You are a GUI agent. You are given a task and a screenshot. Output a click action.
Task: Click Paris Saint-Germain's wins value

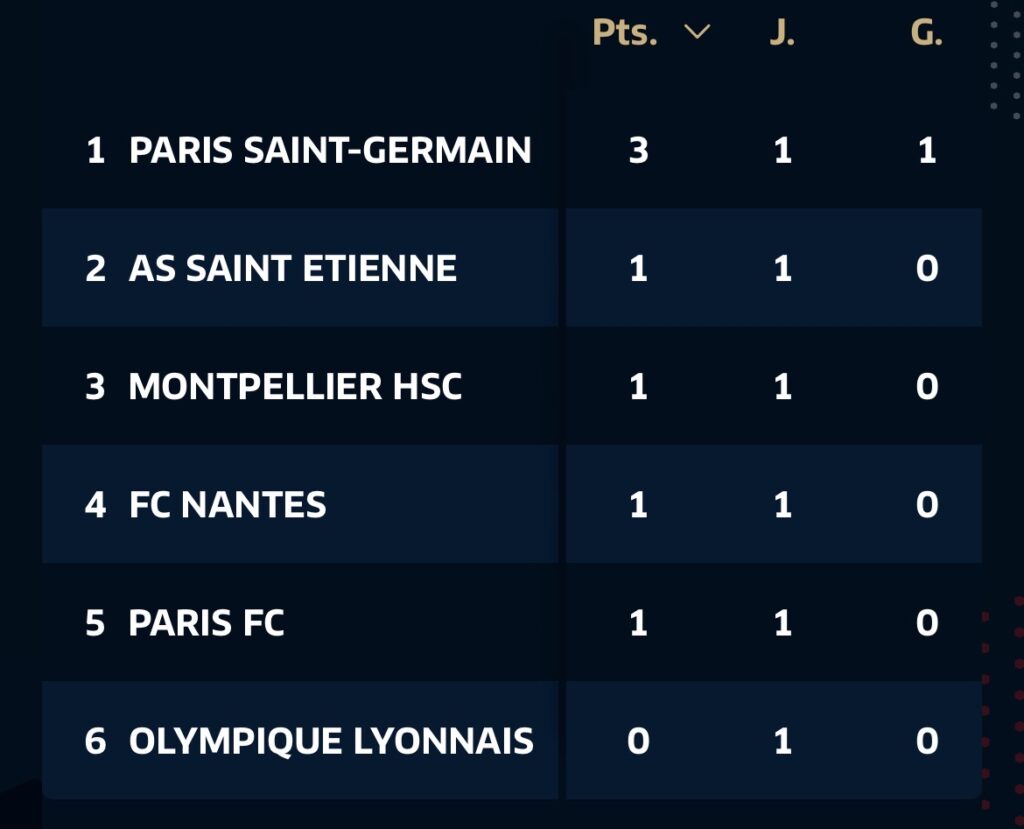pos(927,150)
